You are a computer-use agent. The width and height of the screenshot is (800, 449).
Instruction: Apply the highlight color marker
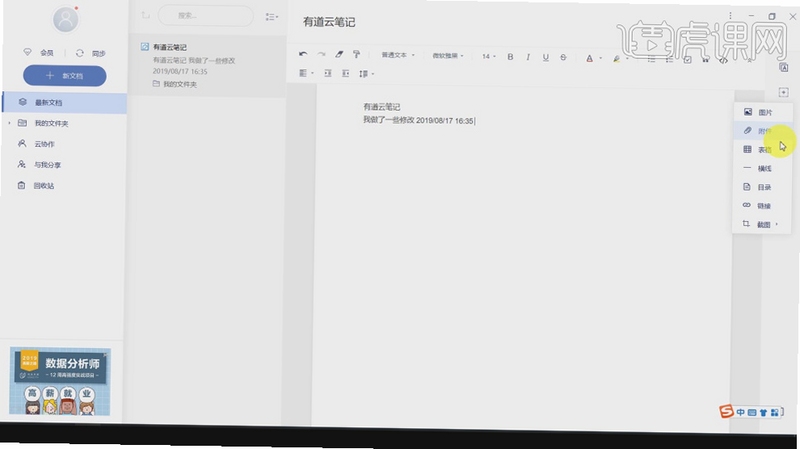(616, 59)
